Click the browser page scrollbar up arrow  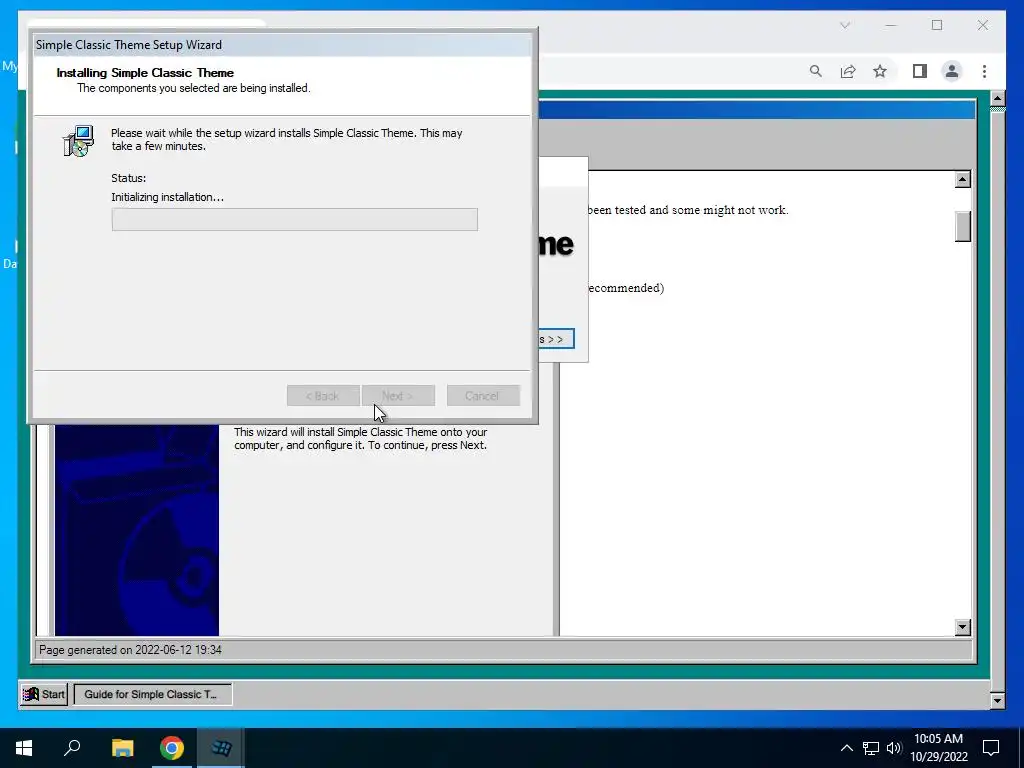tap(997, 99)
